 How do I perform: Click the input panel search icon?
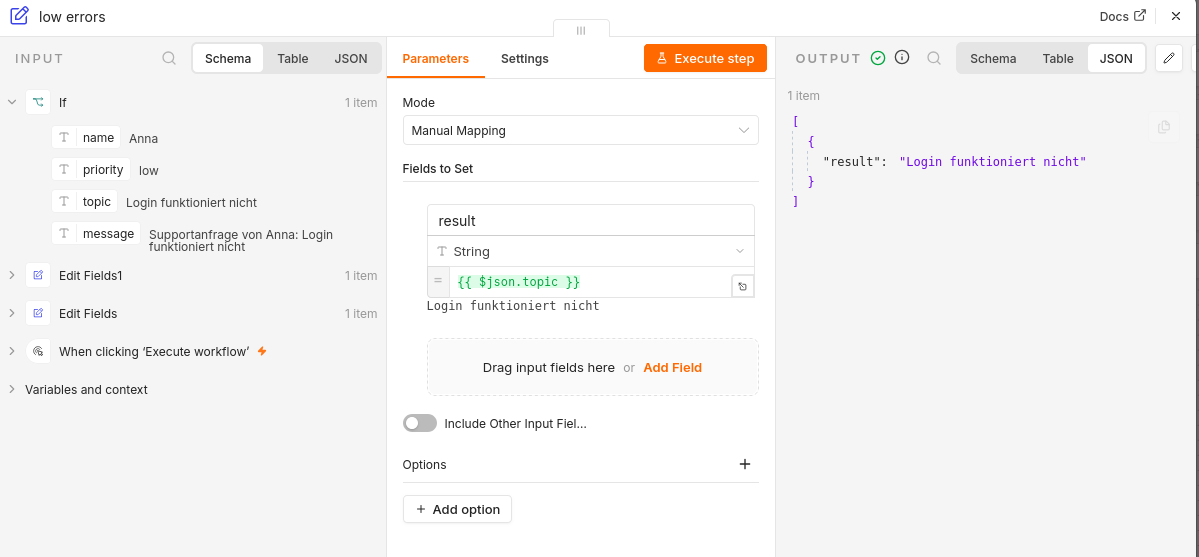[169, 58]
